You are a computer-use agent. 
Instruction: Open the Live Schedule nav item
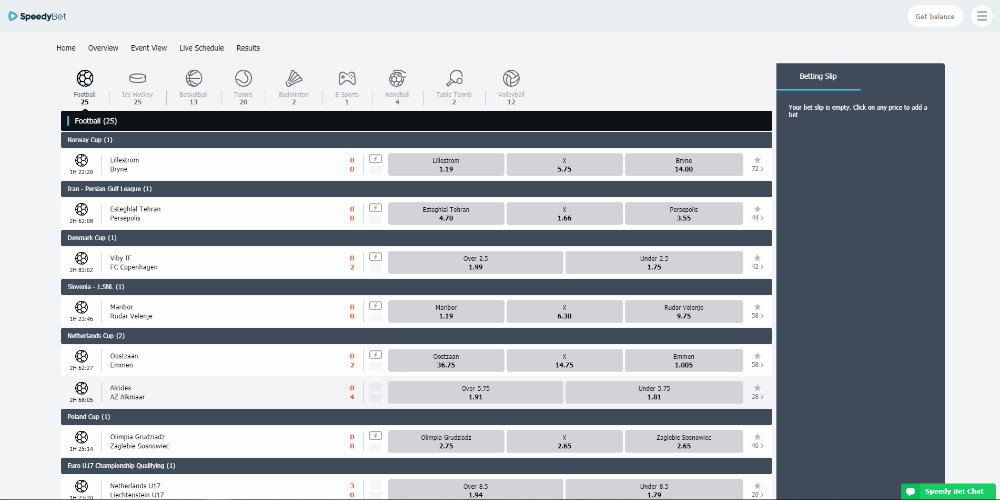[202, 48]
